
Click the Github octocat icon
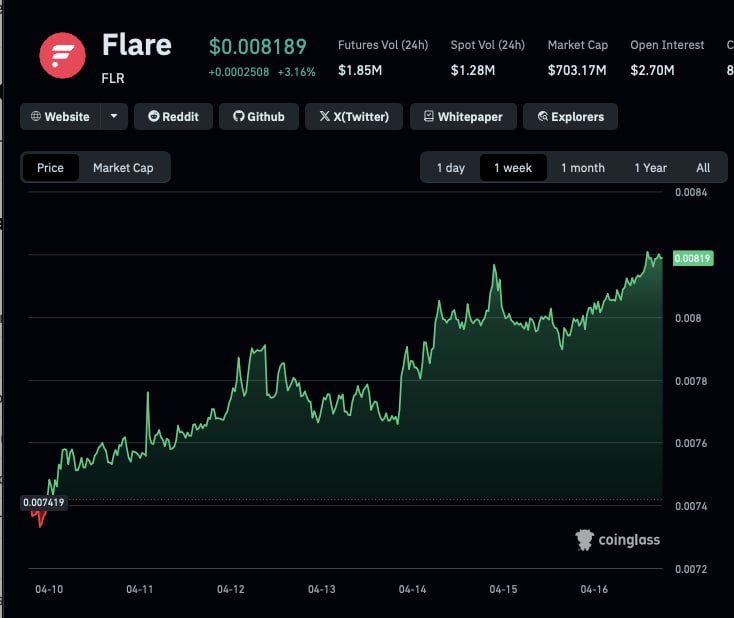coord(238,117)
